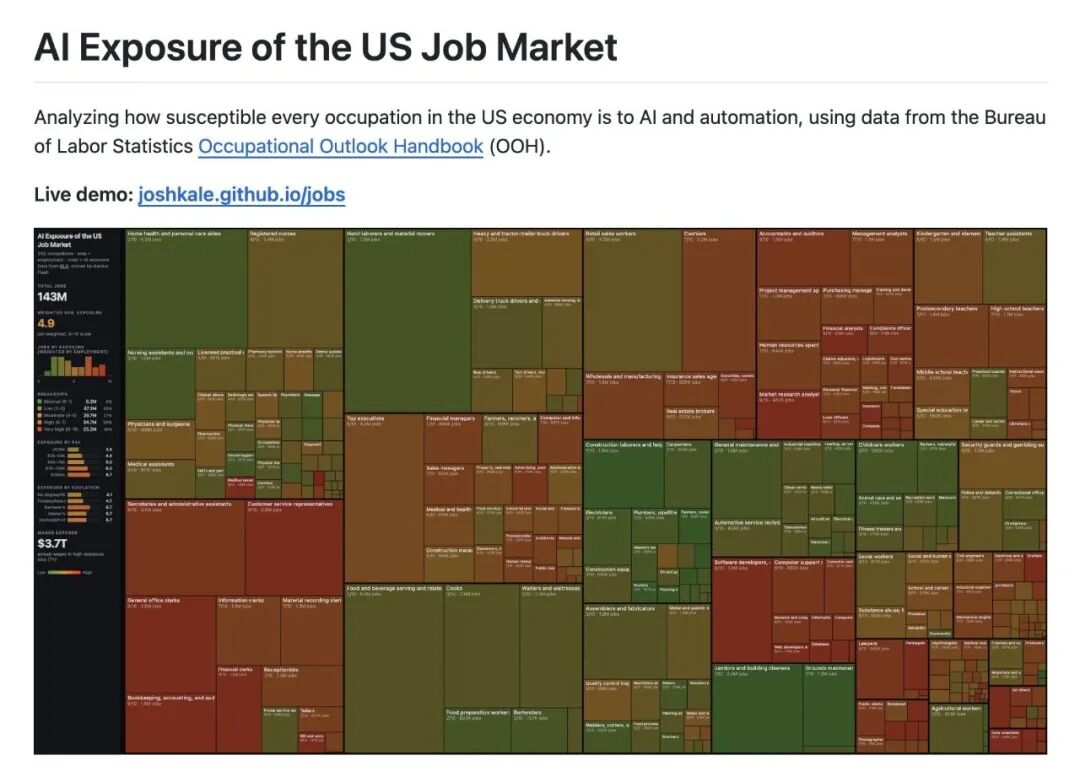Click the Customer service representatives tile
1080x777 pixels.
click(x=294, y=547)
